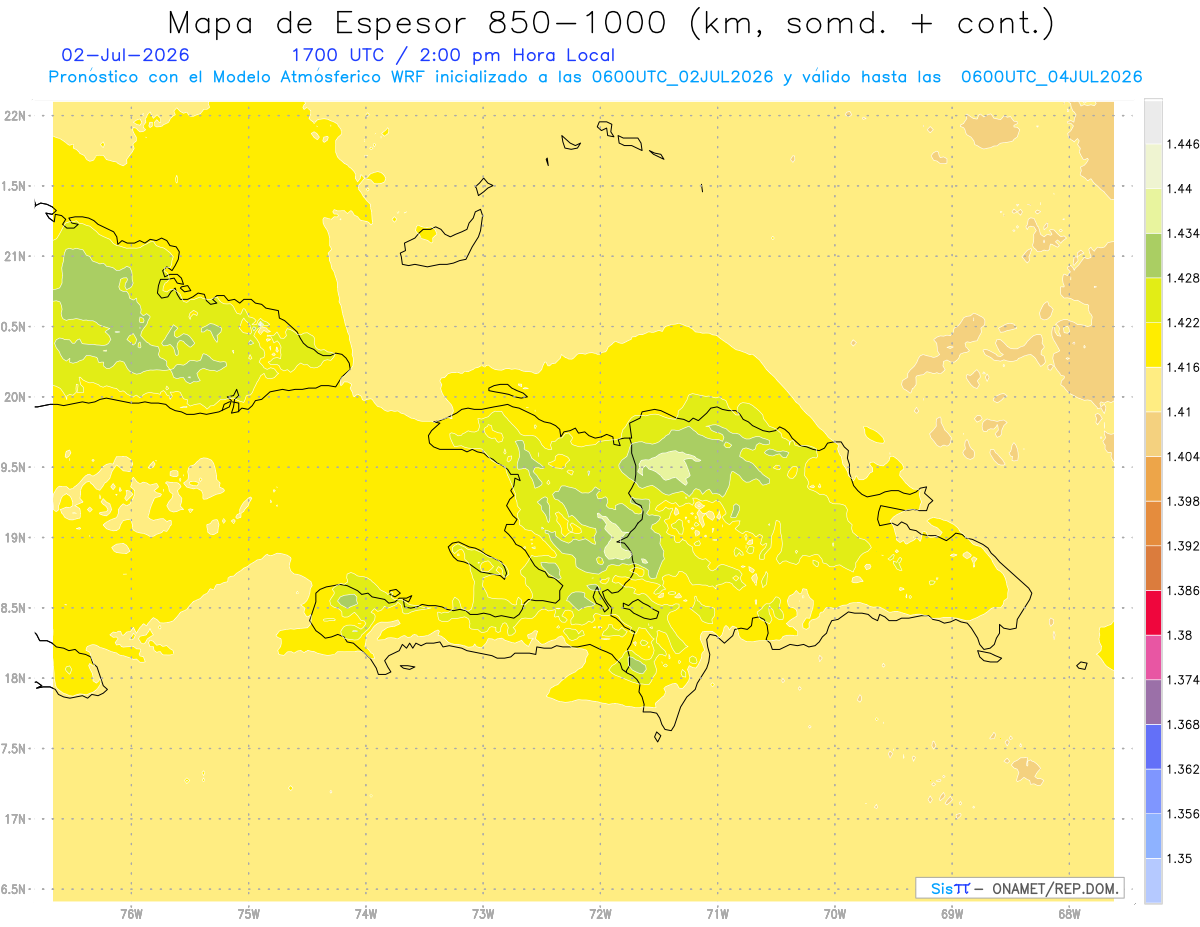Click colorbar value "1.368"
This screenshot has height=927, width=1200.
(x=1184, y=724)
